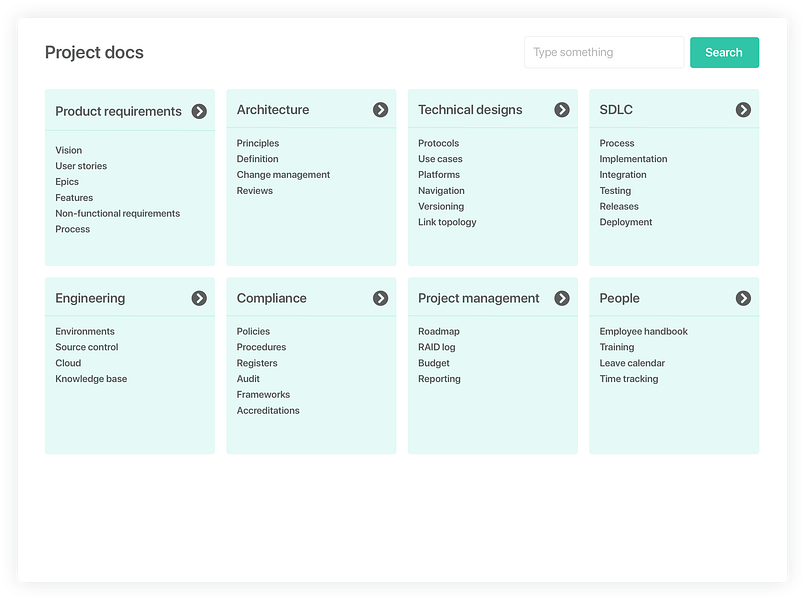Open the Procedures link
The image size is (805, 600).
click(261, 347)
